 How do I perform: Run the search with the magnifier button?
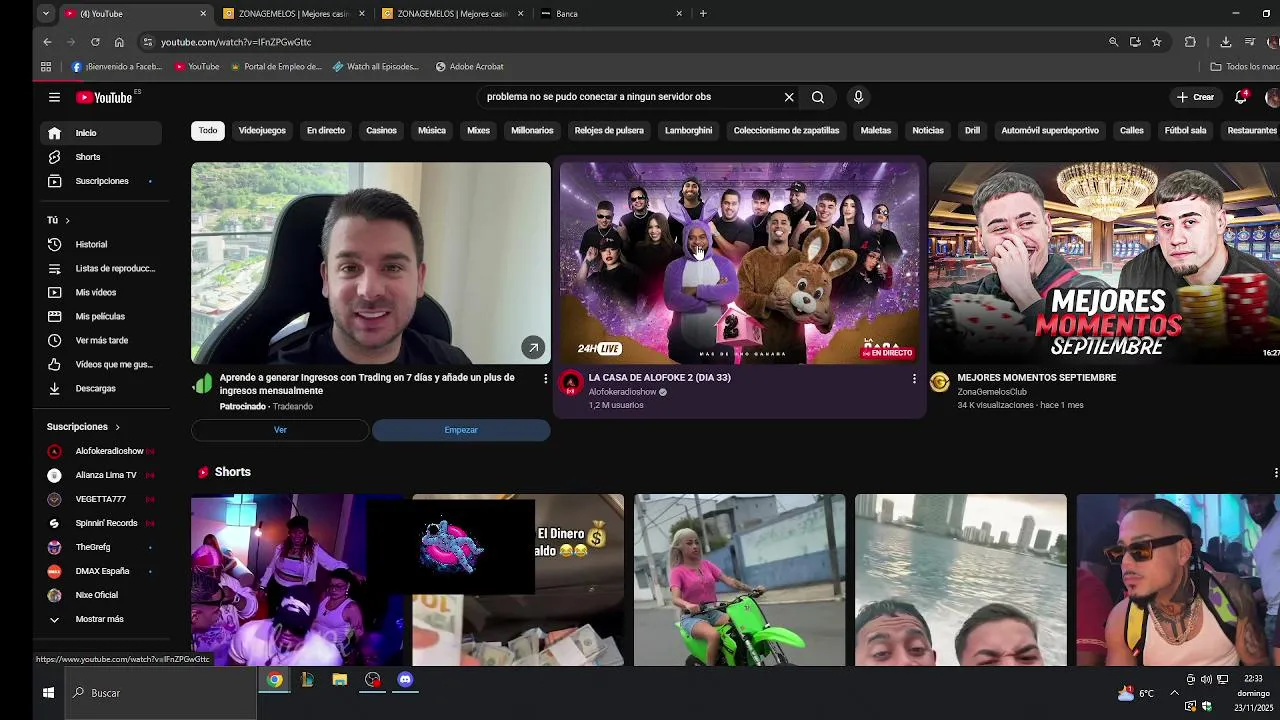click(818, 97)
